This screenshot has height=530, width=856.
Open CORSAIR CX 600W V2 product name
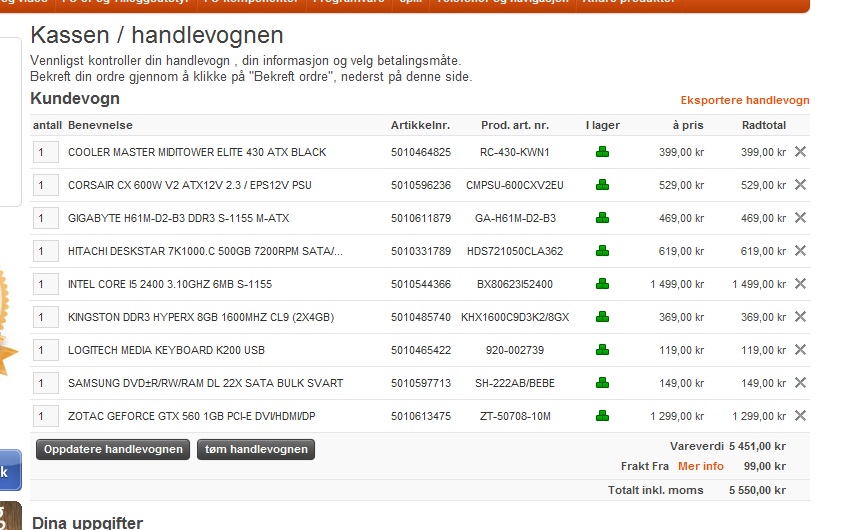[x=189, y=185]
